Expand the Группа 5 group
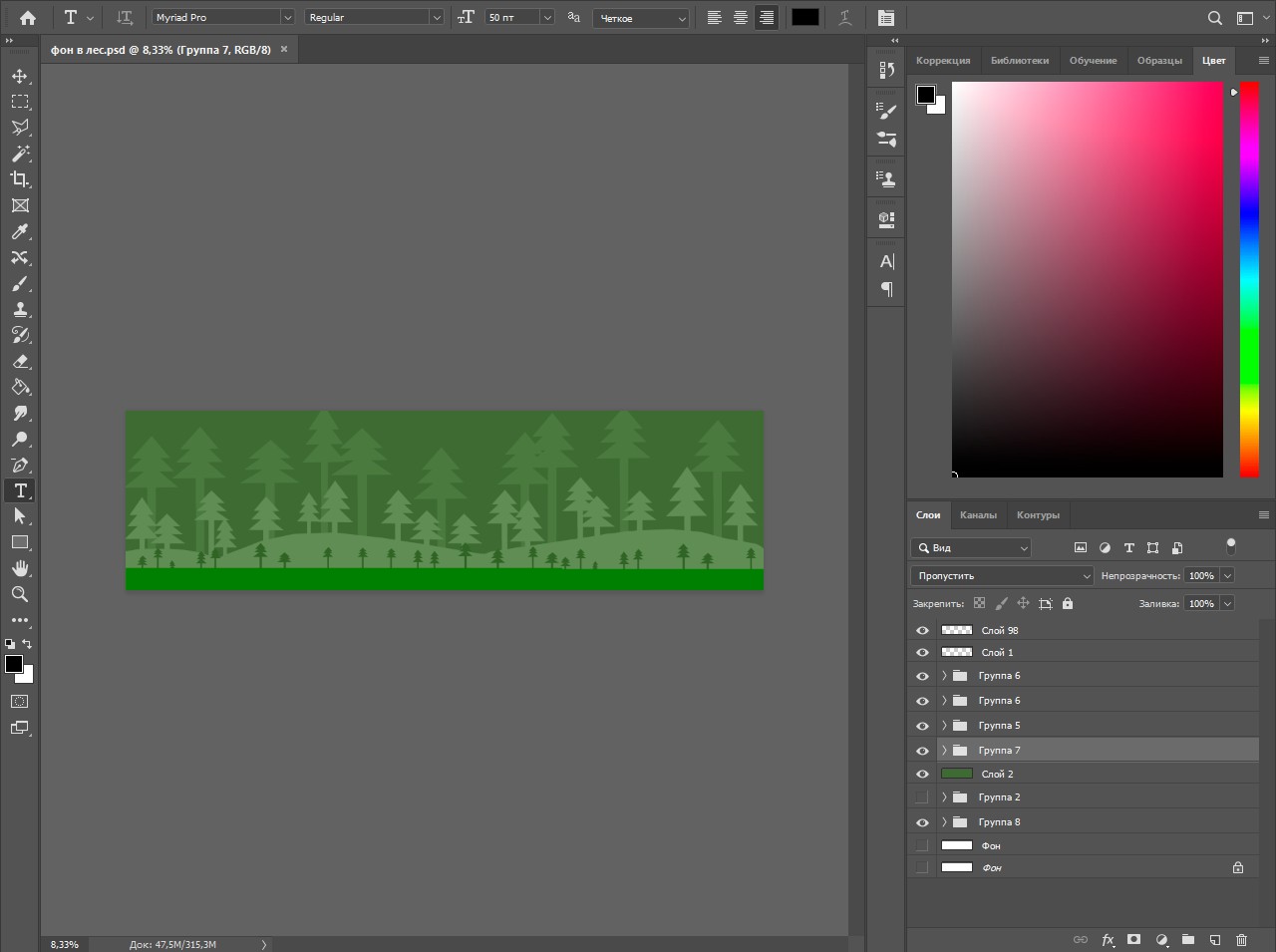This screenshot has width=1276, height=952. point(944,726)
